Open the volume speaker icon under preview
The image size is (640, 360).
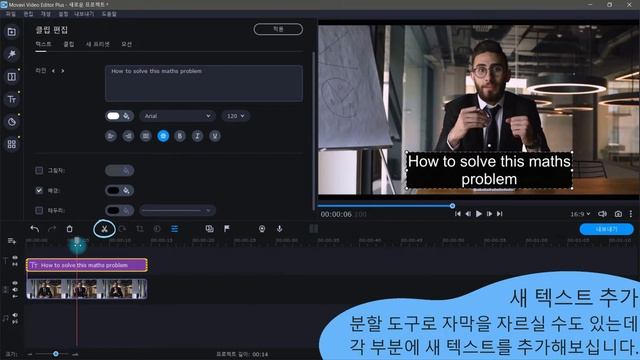click(602, 214)
